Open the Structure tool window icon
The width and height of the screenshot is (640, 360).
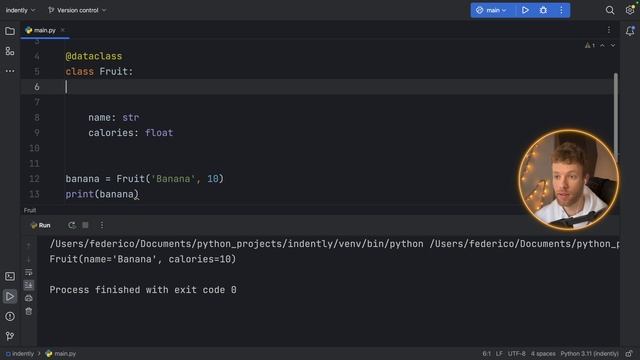point(10,51)
